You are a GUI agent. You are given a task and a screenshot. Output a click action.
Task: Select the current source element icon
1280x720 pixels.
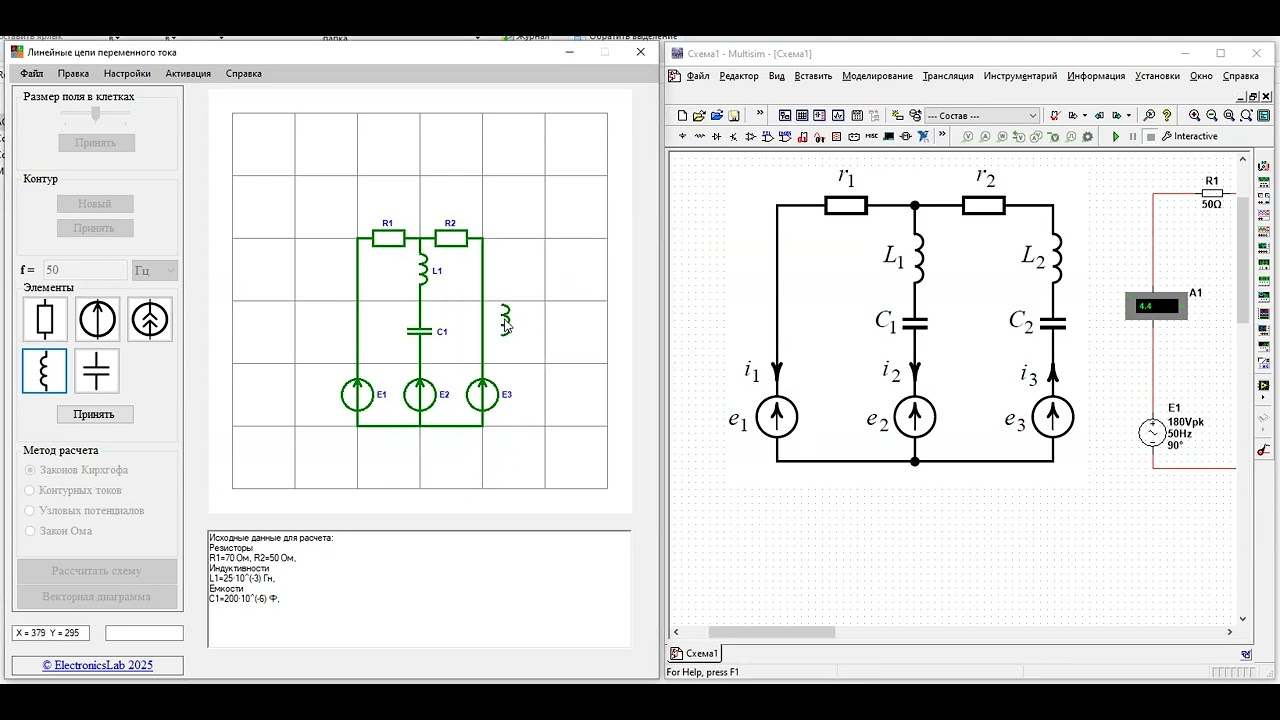150,319
